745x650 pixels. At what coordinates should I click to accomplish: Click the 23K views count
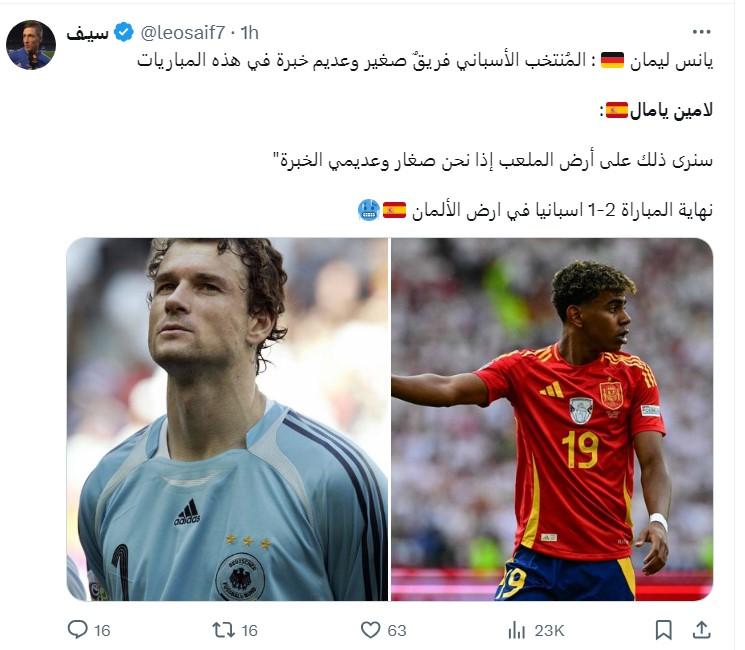[549, 631]
